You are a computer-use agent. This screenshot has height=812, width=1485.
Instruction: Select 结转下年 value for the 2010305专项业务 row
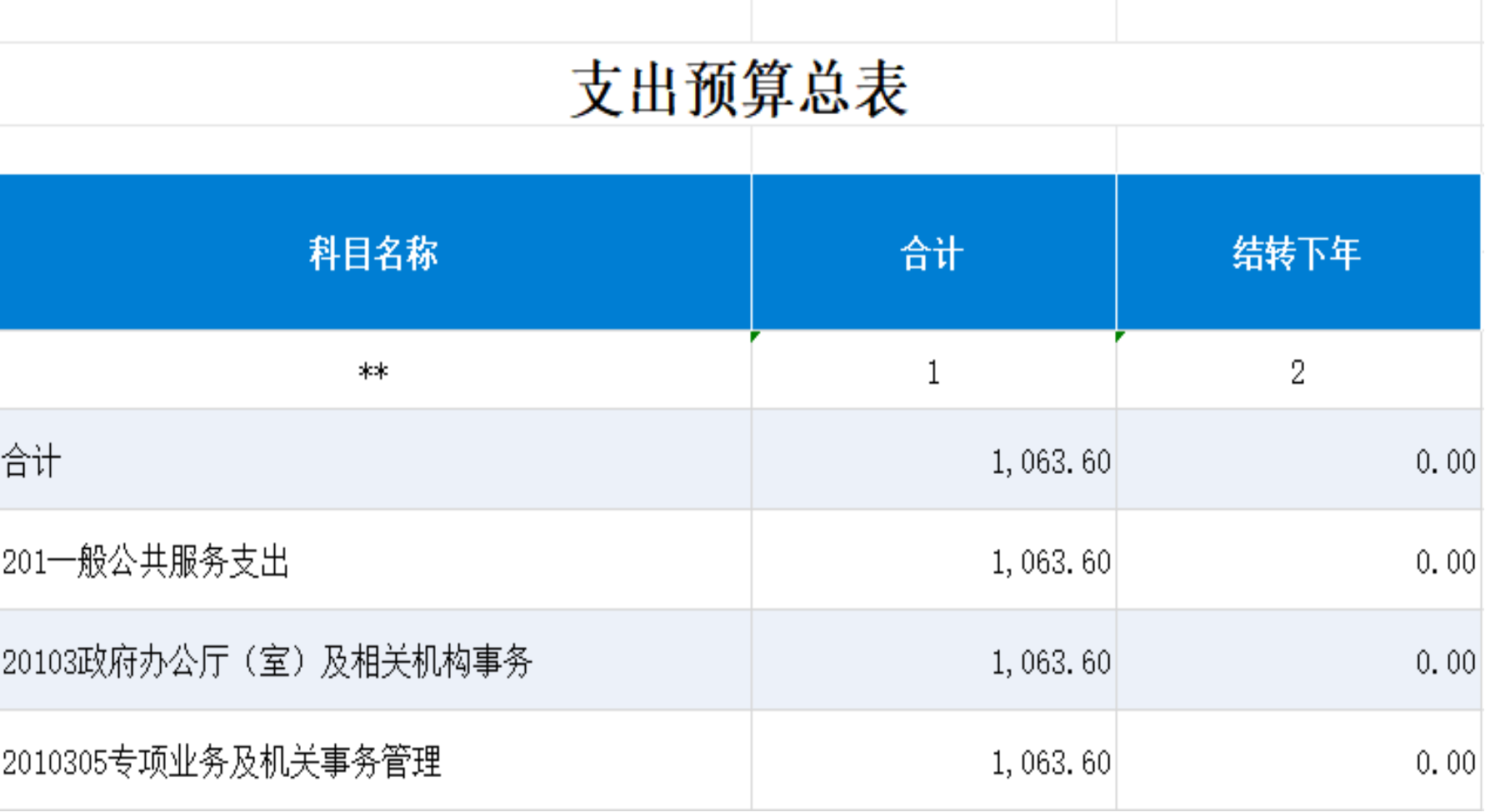pyautogui.click(x=1444, y=762)
